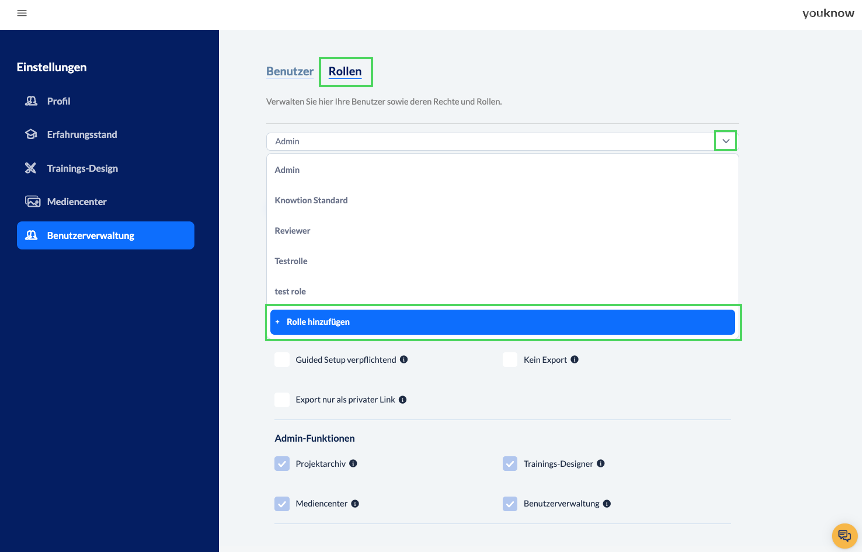Show info for Projektarchiv
Screen dimensions: 862x552
coord(353,463)
